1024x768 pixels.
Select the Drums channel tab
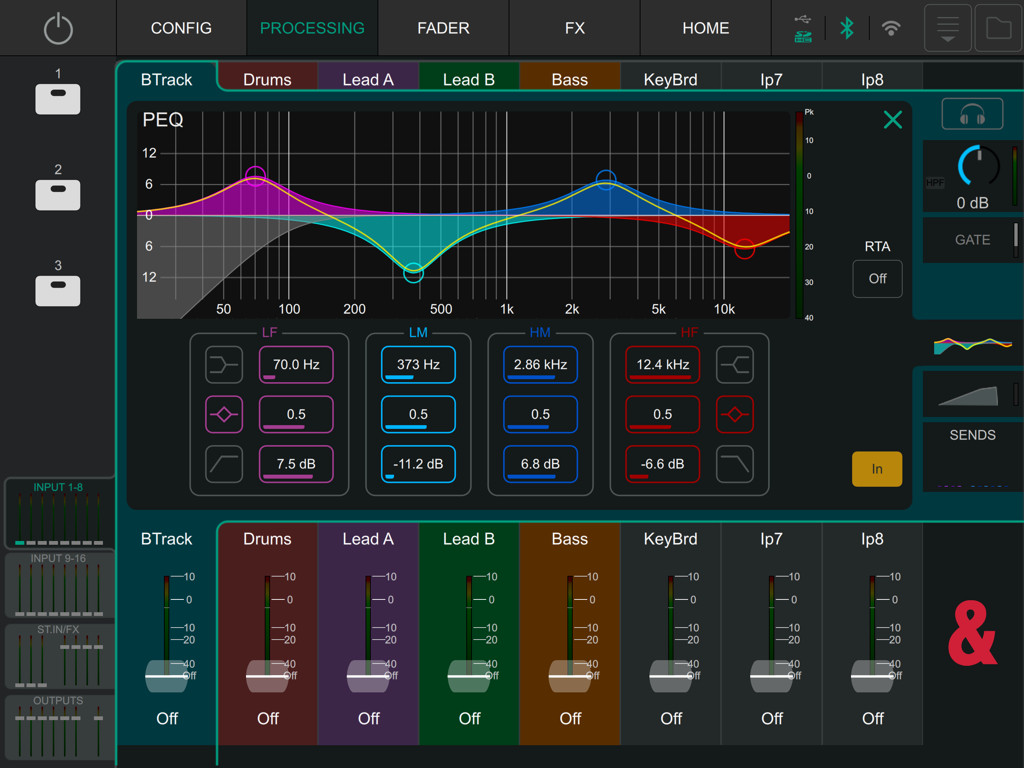[267, 77]
